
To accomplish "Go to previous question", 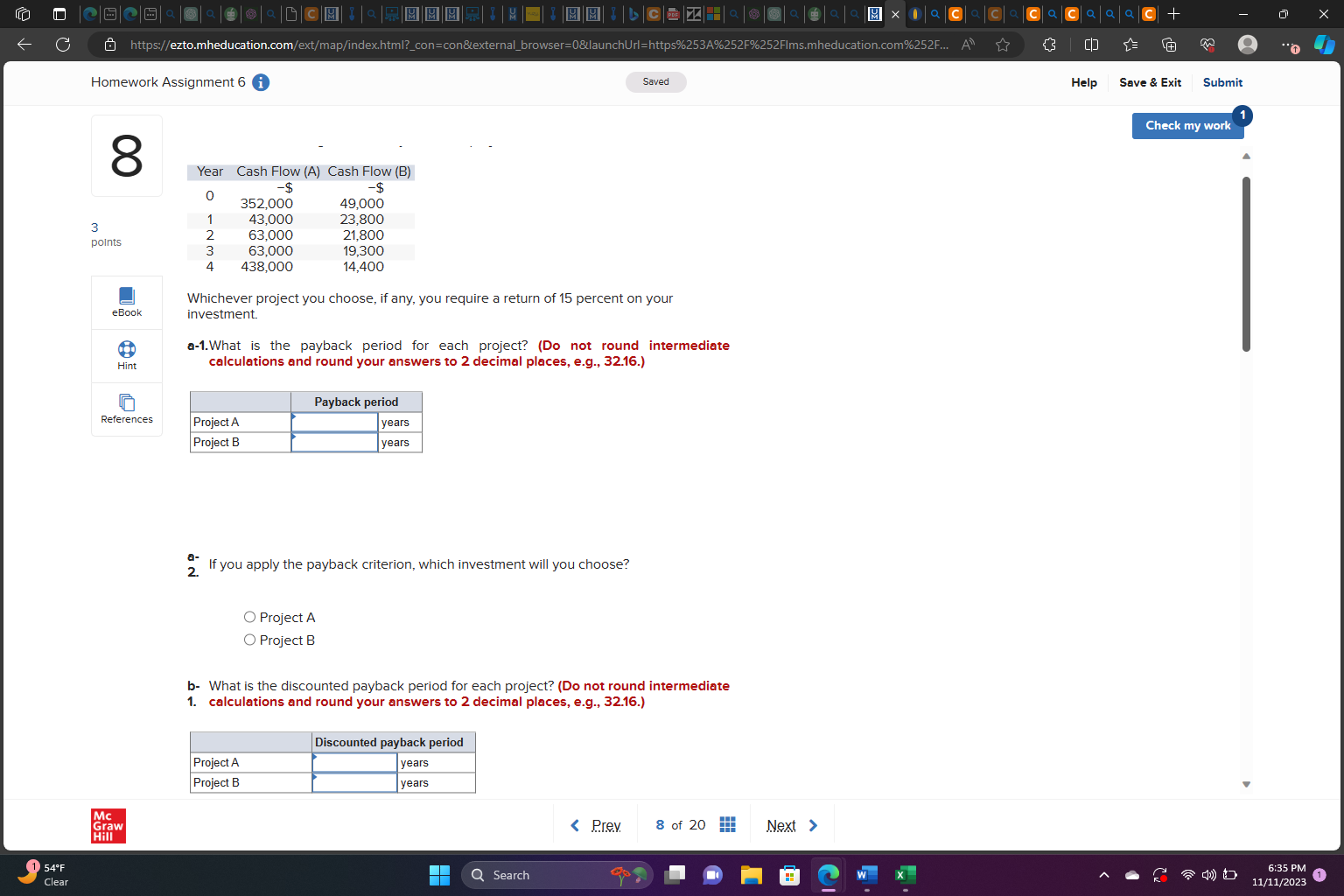I will coord(596,825).
